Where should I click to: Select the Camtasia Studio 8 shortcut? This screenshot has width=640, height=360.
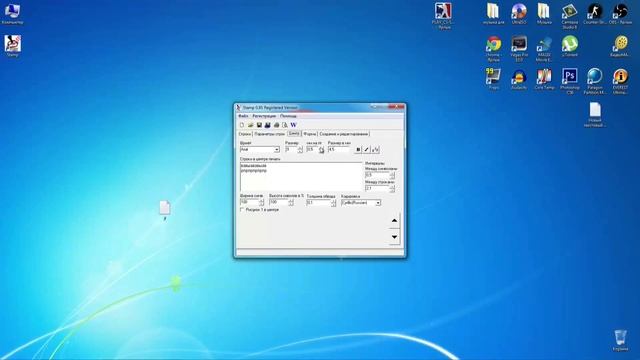coord(569,16)
